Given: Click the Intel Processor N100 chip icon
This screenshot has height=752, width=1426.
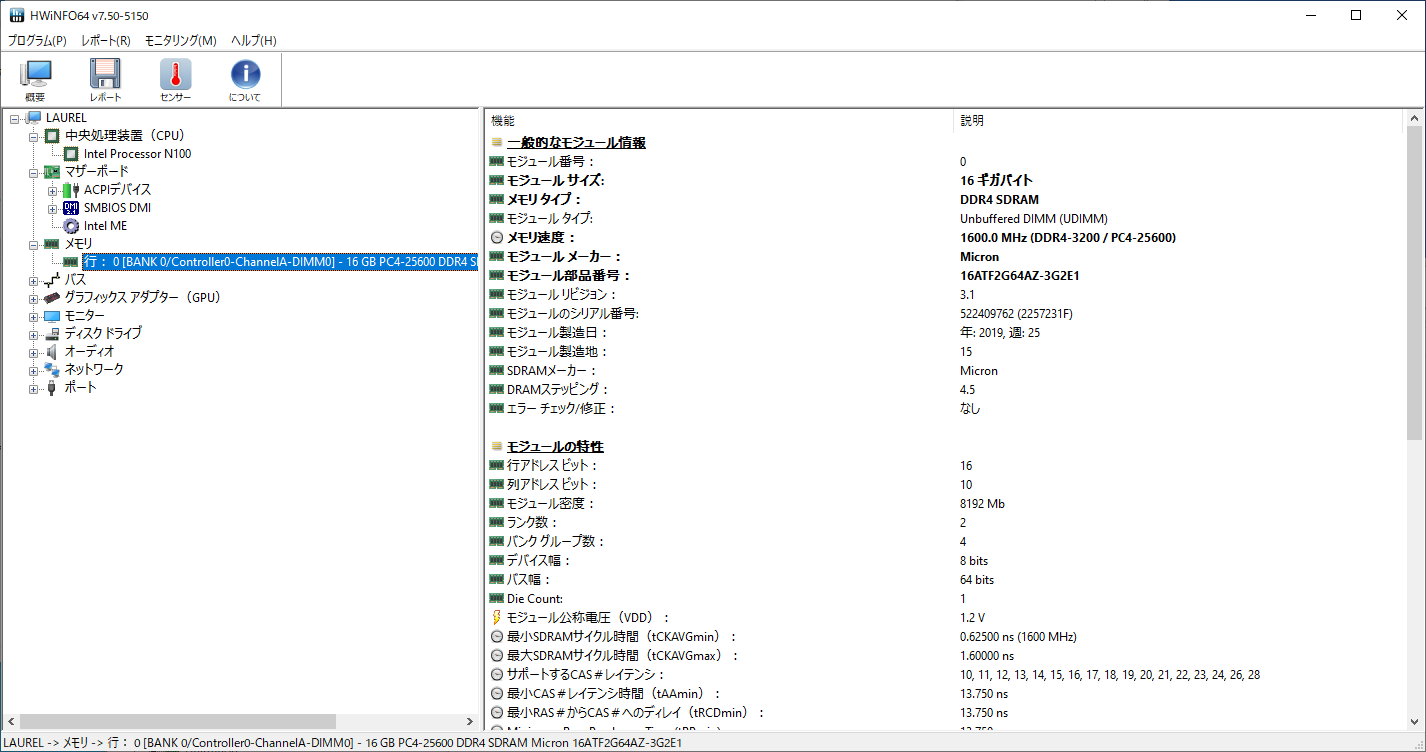Looking at the screenshot, I should [71, 154].
